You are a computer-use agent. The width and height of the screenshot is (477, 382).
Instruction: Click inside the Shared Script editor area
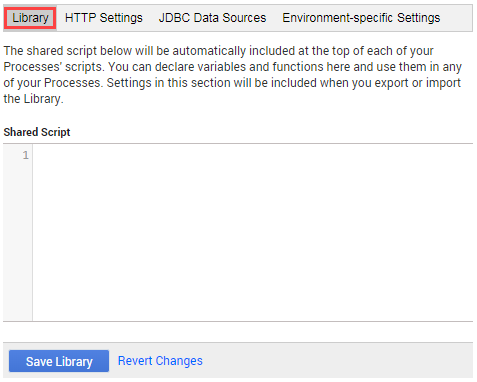click(x=252, y=233)
